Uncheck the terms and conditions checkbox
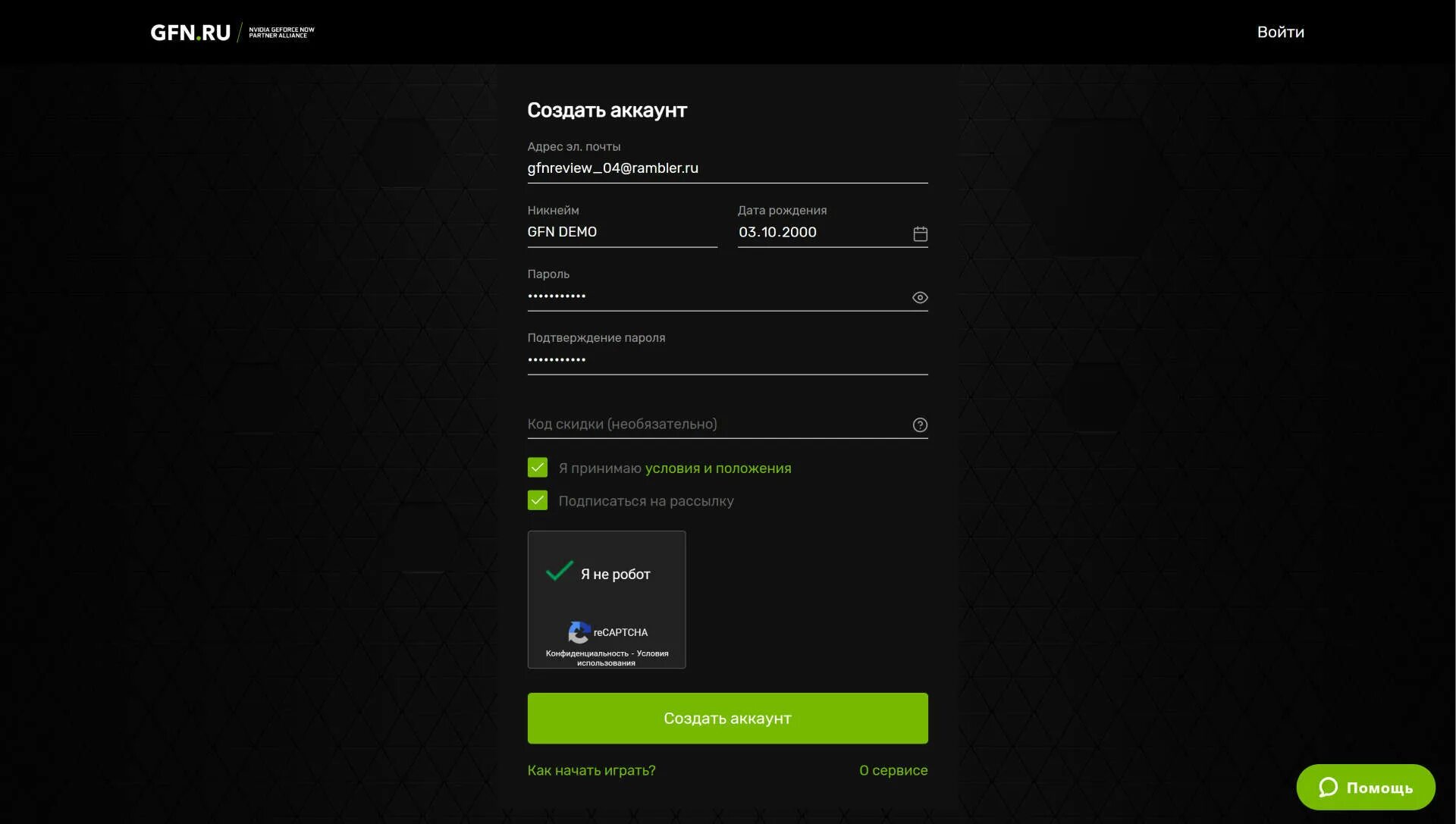The image size is (1456, 824). [537, 468]
